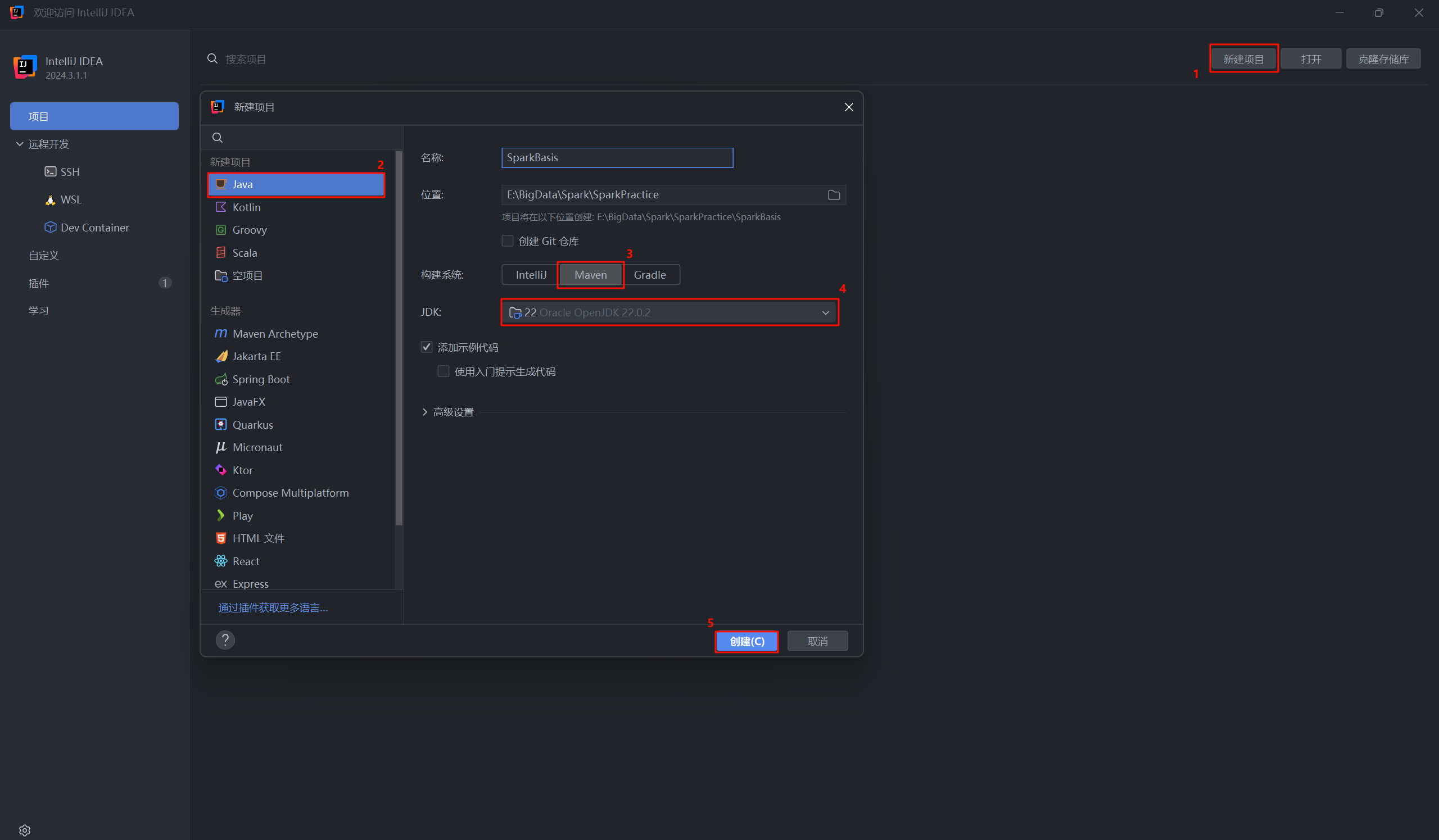Open the JDK version dropdown
This screenshot has height=840, width=1439.
click(825, 313)
